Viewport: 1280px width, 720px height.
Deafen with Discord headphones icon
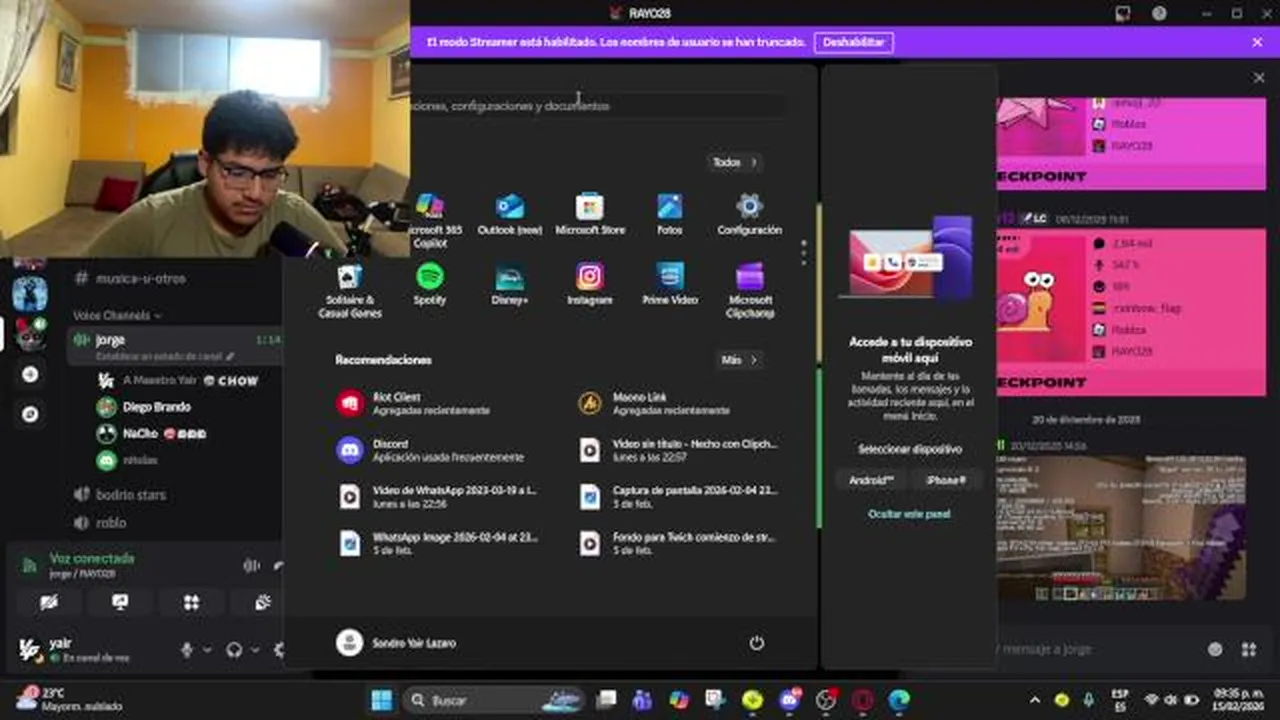pyautogui.click(x=234, y=650)
